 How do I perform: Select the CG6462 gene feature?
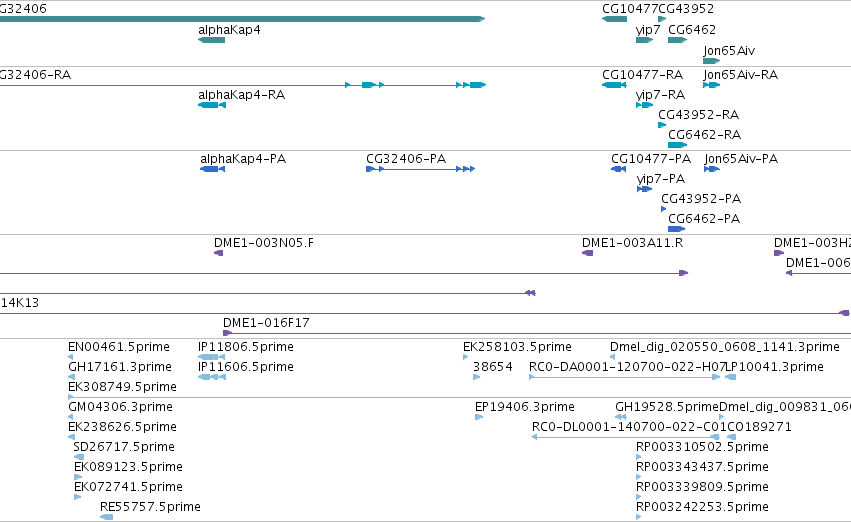click(677, 40)
